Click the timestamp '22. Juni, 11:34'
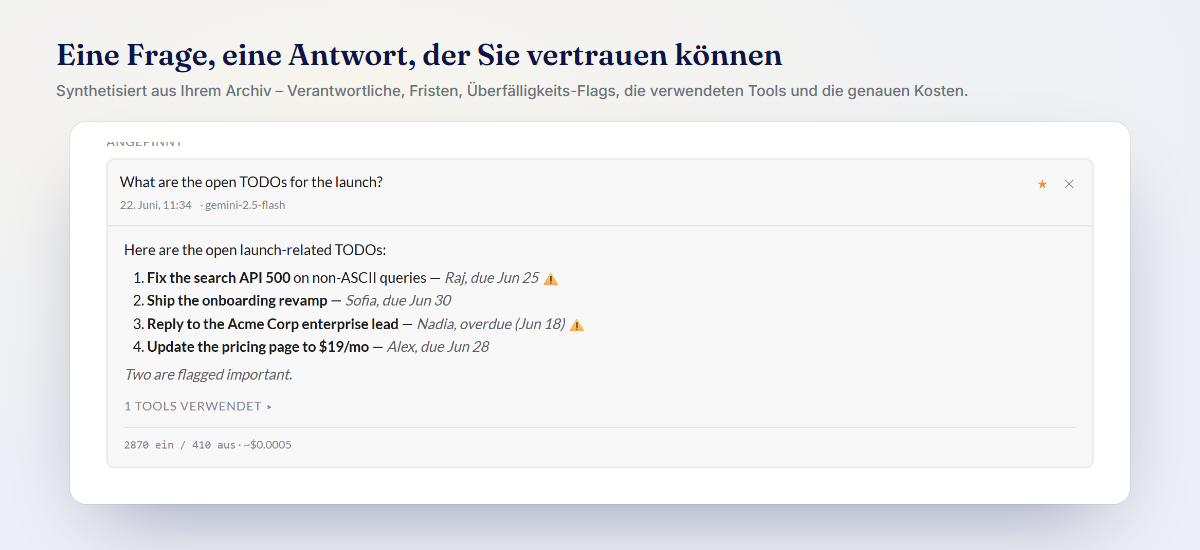The height and width of the screenshot is (550, 1200). [156, 205]
